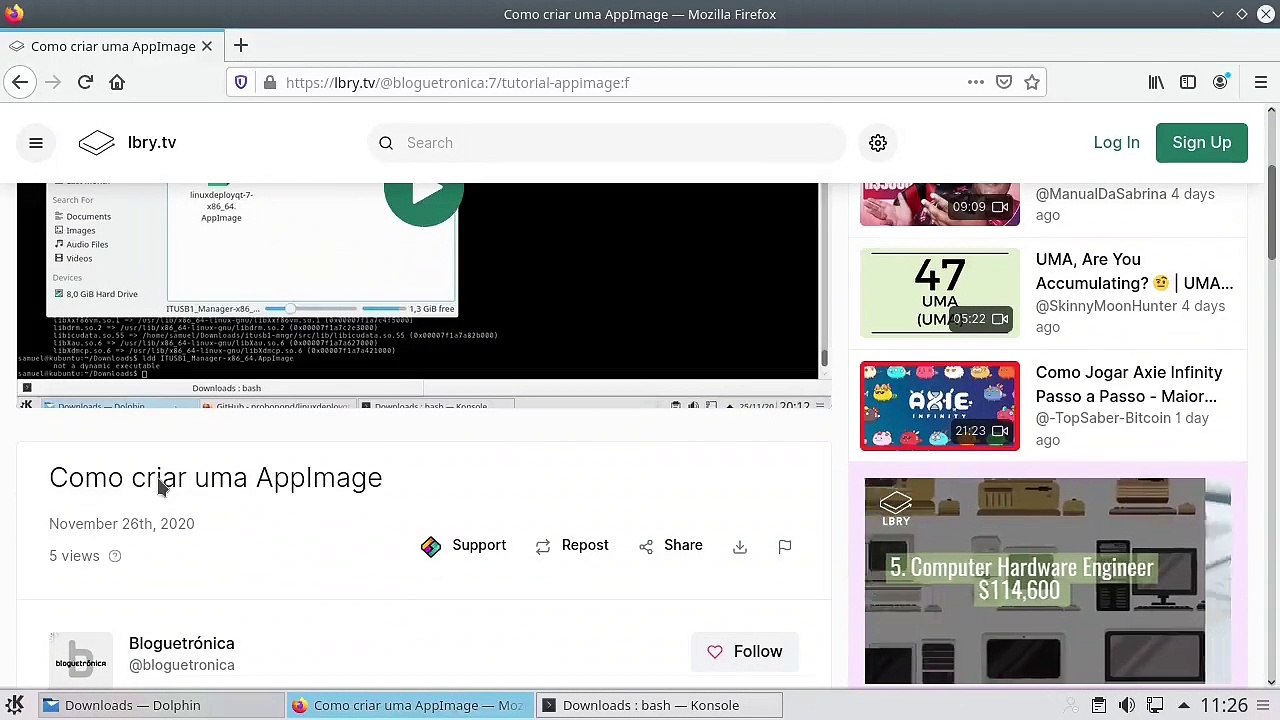Go forward to the next page
This screenshot has height=720, width=1280.
pos(53,82)
